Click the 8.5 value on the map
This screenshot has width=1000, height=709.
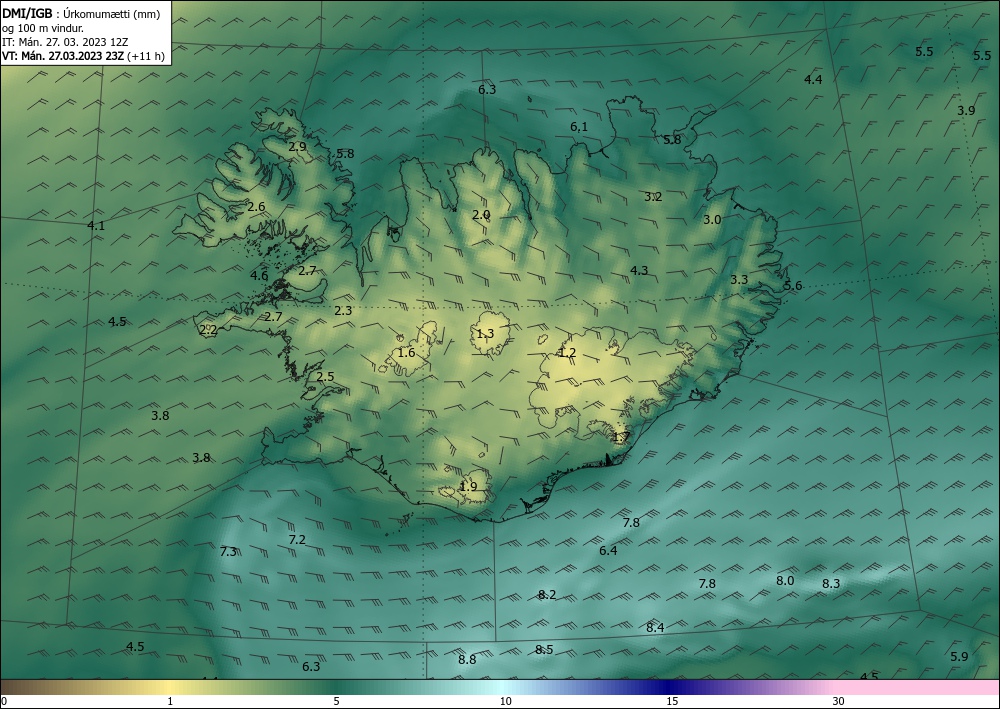544,650
